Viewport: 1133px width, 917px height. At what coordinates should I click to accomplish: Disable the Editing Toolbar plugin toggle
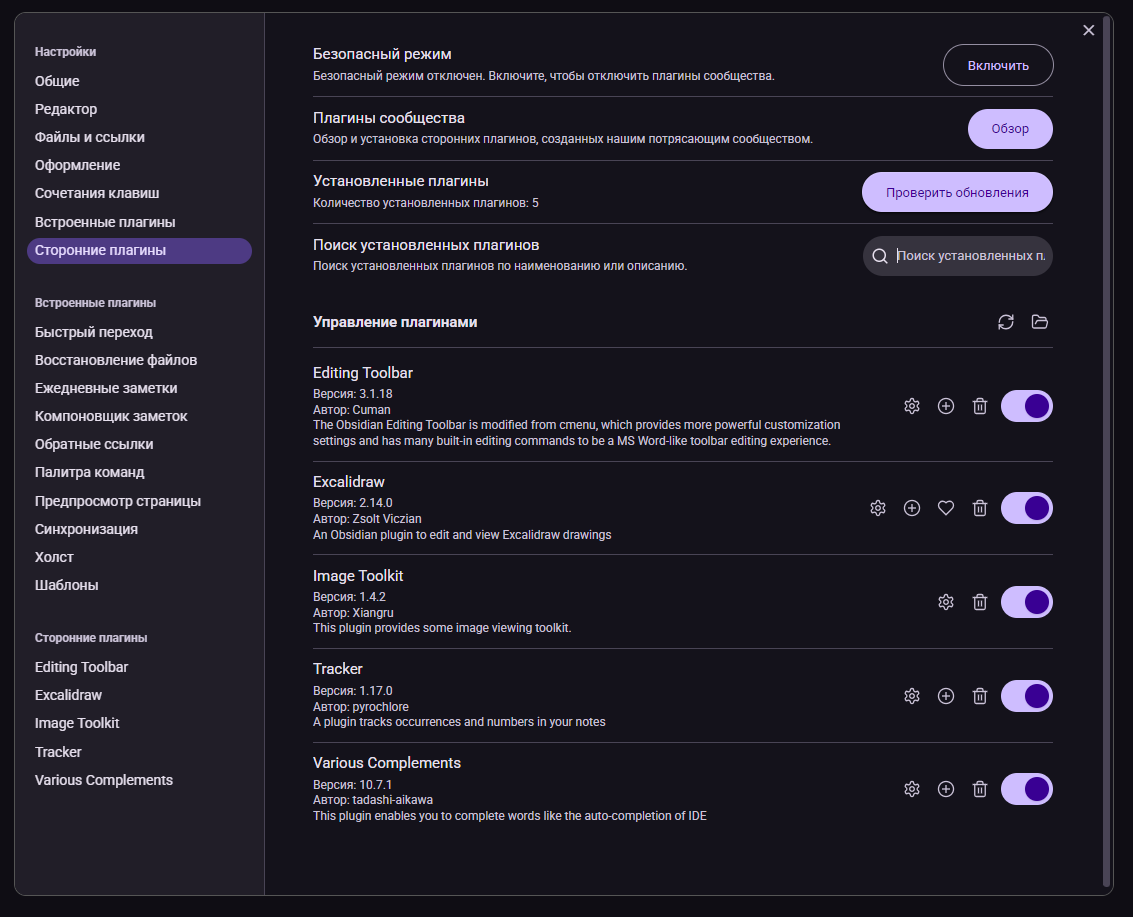click(1027, 406)
